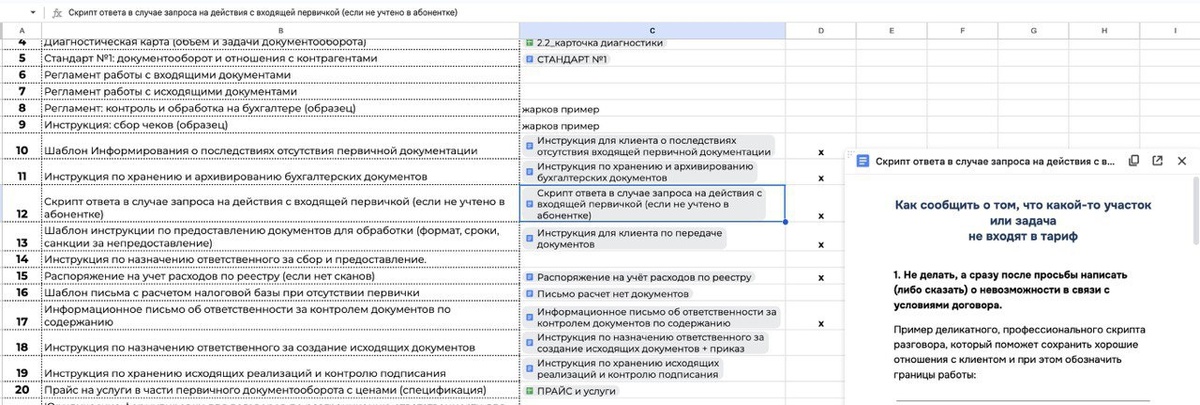The image size is (1200, 405).
Task: Open chip 'Письмо расчет нет документов'
Action: [x=609, y=294]
